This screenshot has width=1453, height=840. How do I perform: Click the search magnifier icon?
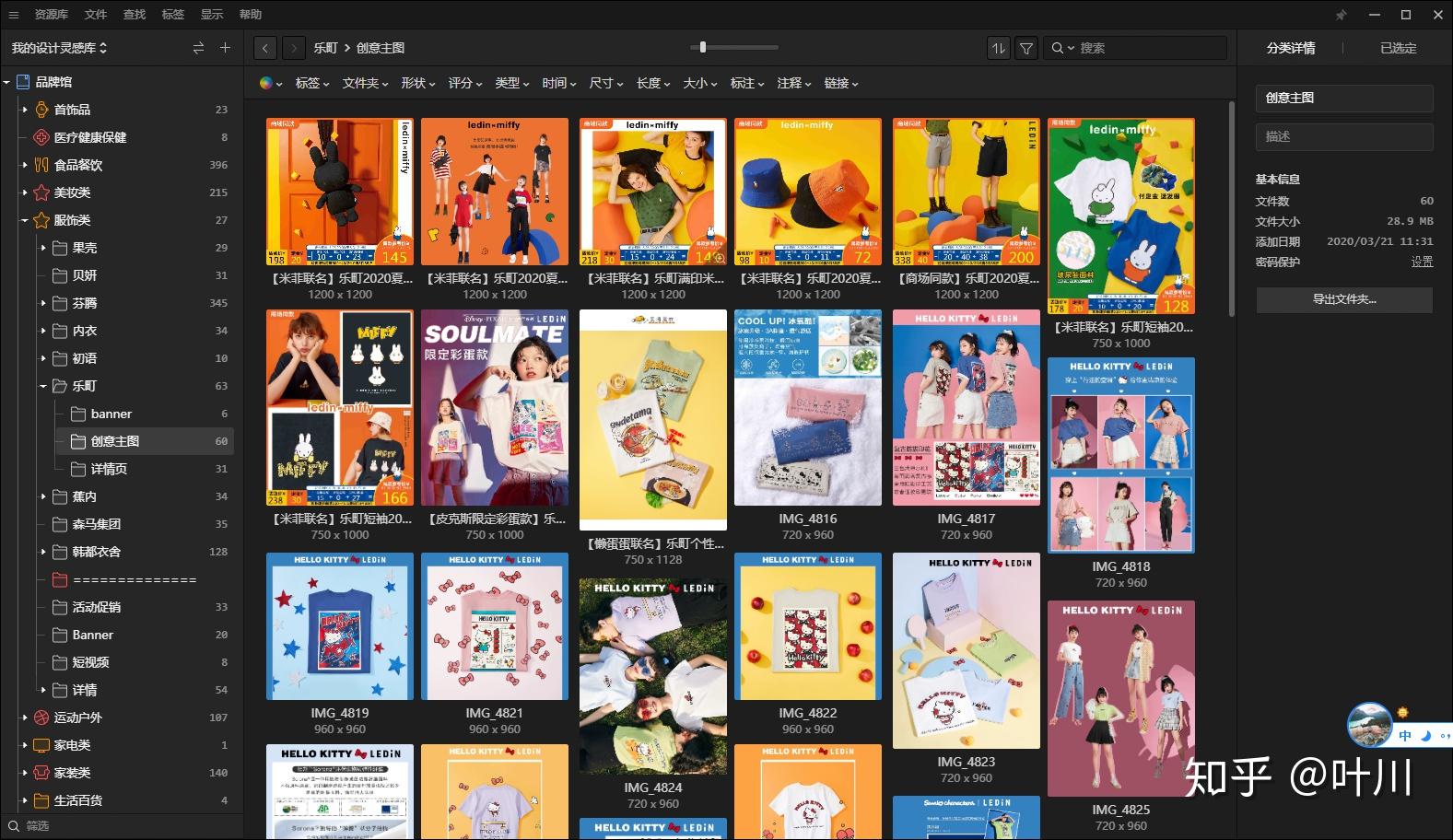coord(1059,48)
